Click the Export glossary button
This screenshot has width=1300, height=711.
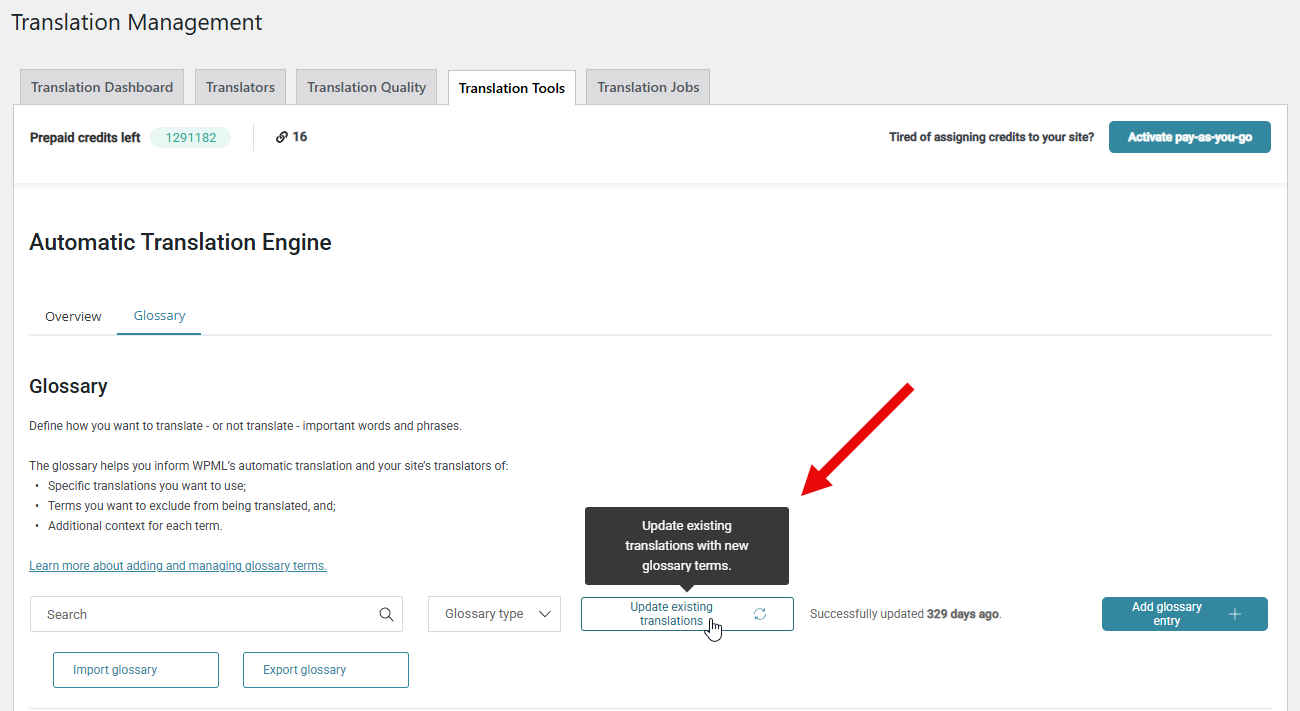coord(326,670)
